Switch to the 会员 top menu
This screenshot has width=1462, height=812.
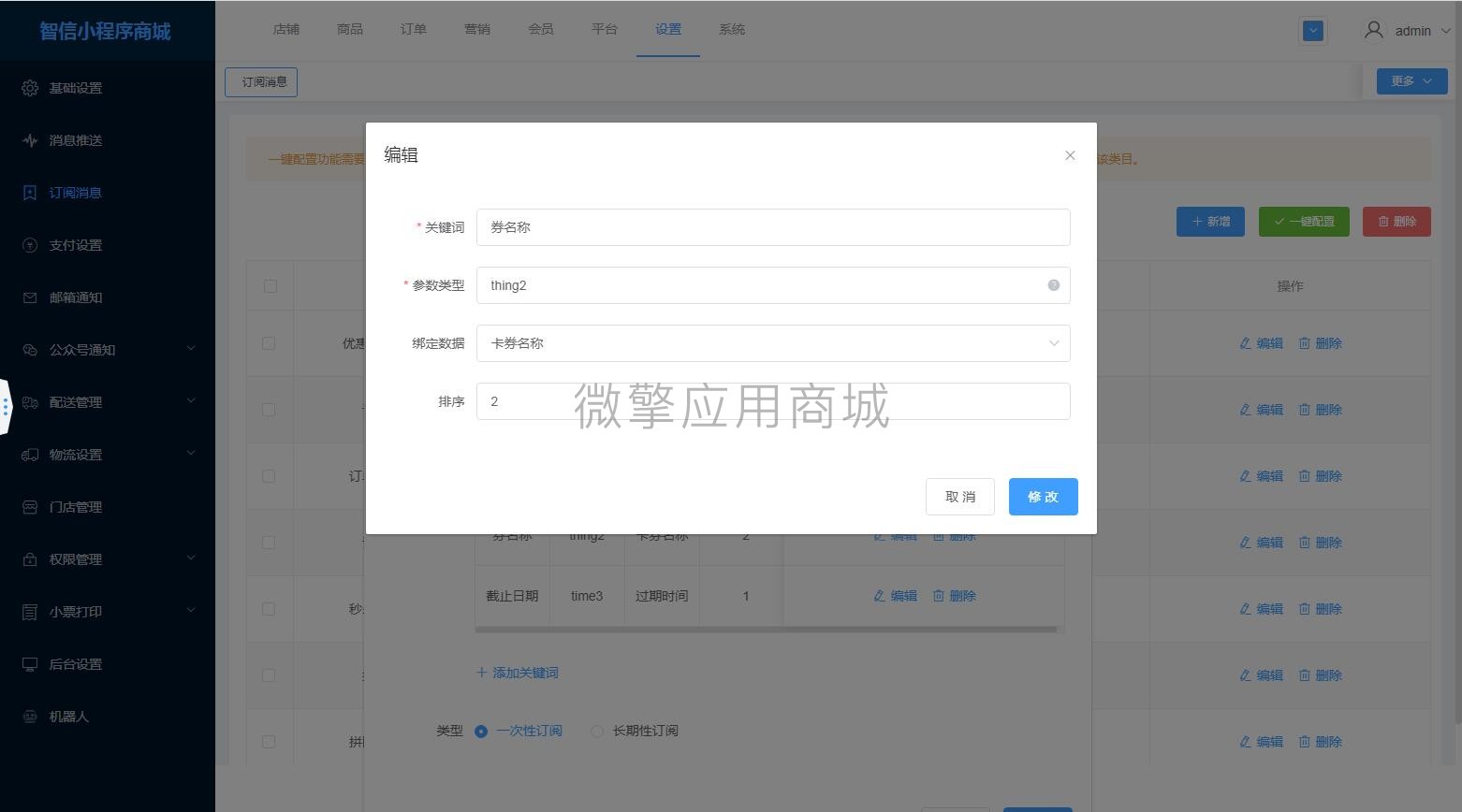point(541,29)
